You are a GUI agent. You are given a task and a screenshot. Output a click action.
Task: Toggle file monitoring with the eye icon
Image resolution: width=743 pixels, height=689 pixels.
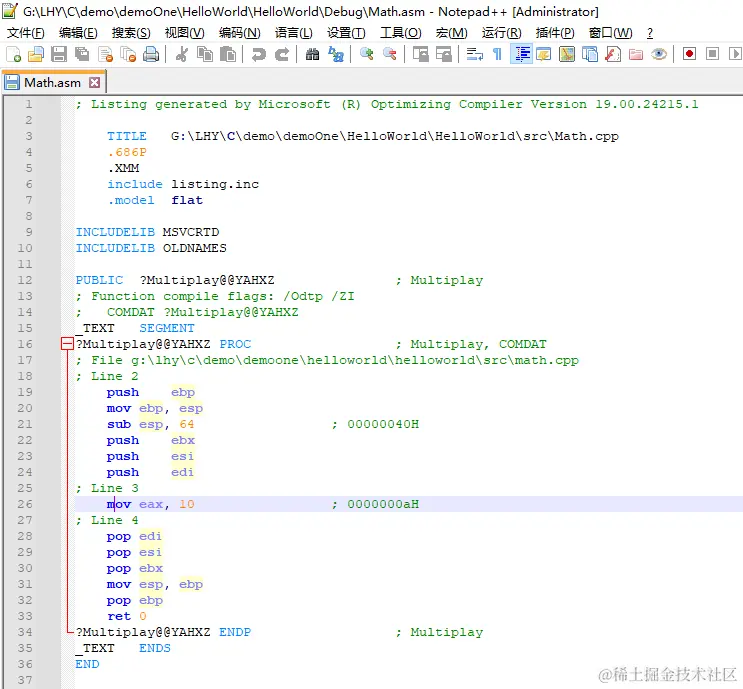coord(659,54)
